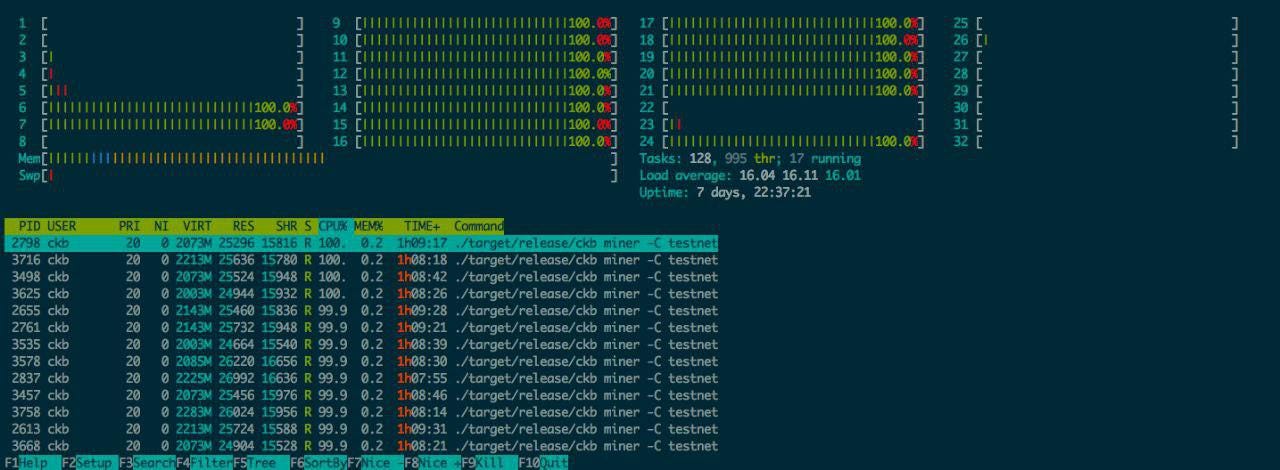This screenshot has width=1280, height=470.
Task: Select the process row with PID 2837
Action: pos(361,378)
